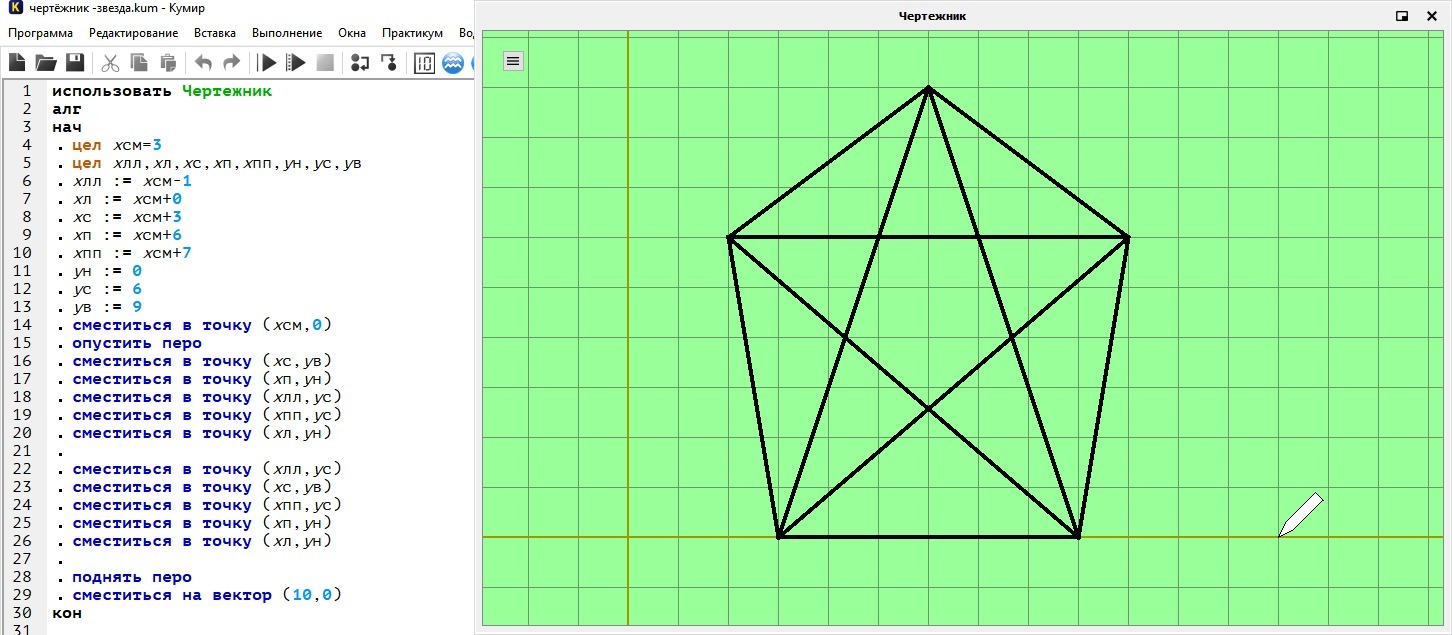Copy selection using toolbar copy icon

click(x=139, y=63)
